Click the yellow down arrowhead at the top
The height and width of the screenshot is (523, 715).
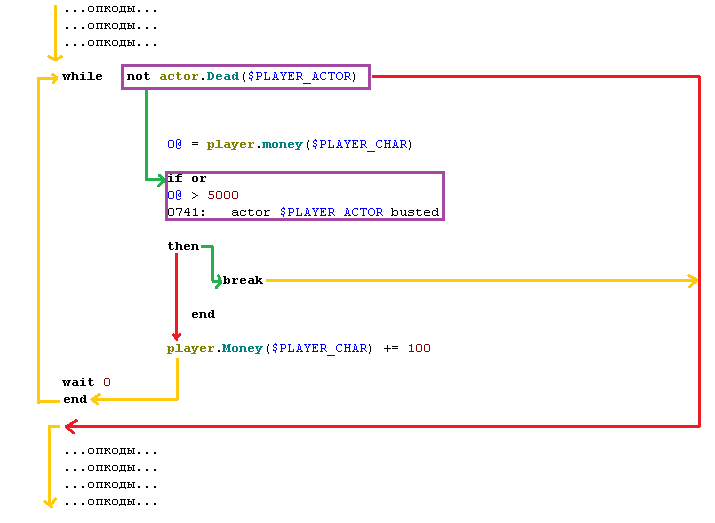pyautogui.click(x=55, y=55)
